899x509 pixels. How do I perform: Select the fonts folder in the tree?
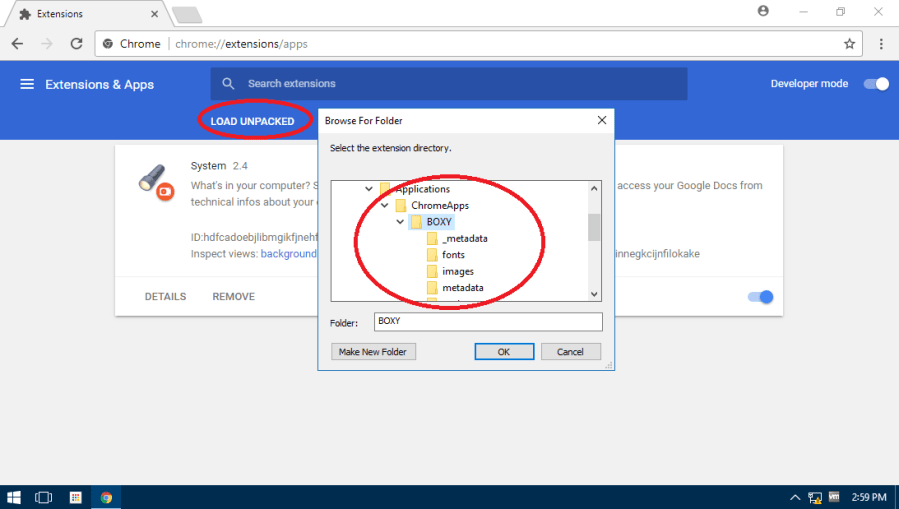point(453,255)
